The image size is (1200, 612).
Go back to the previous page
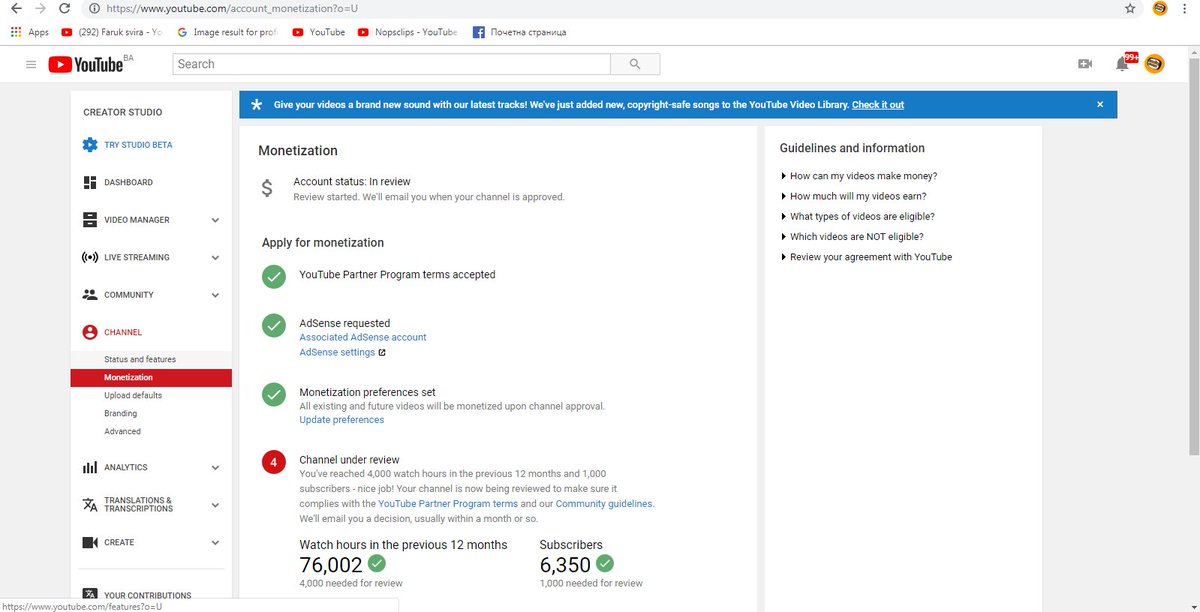click(x=16, y=8)
